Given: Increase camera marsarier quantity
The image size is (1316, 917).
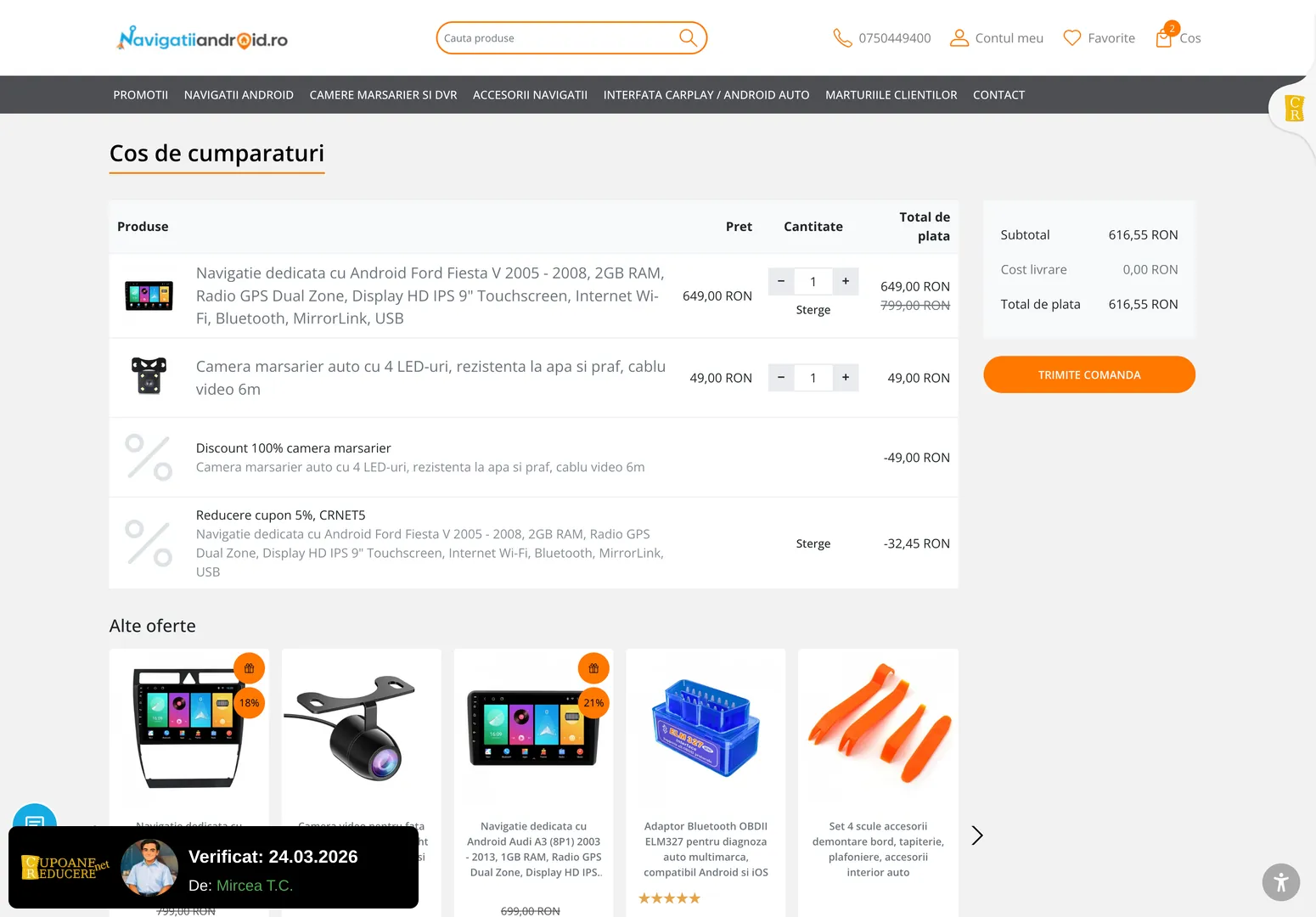Looking at the screenshot, I should [846, 377].
